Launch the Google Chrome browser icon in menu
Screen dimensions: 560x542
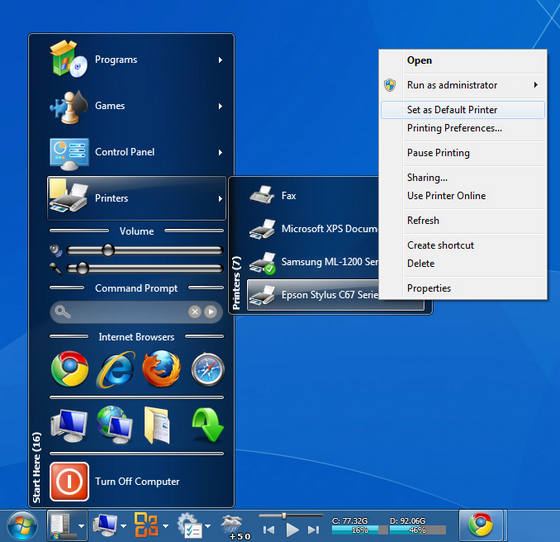(70, 369)
